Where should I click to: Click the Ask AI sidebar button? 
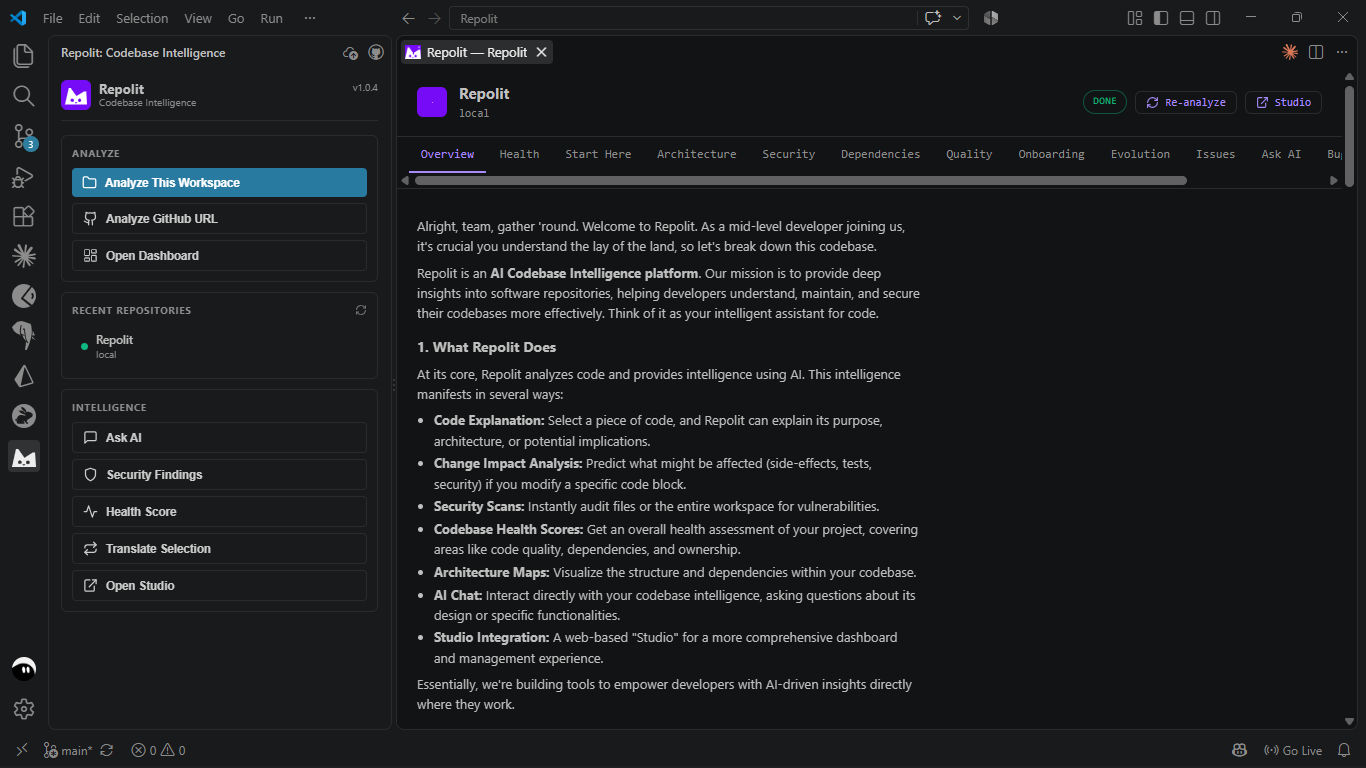[219, 438]
